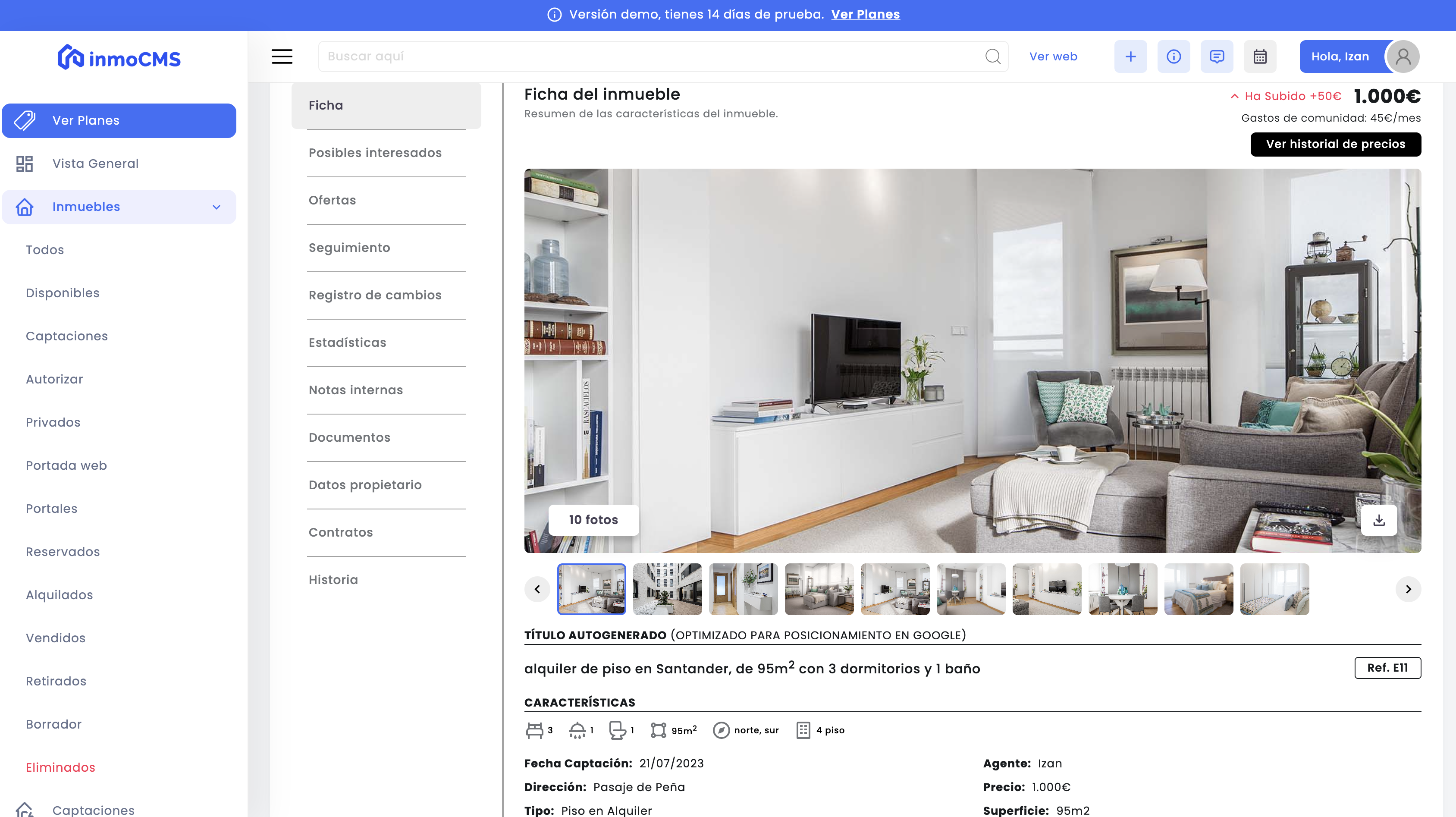
Task: Click the Ver Planes tag icon
Action: tap(24, 120)
